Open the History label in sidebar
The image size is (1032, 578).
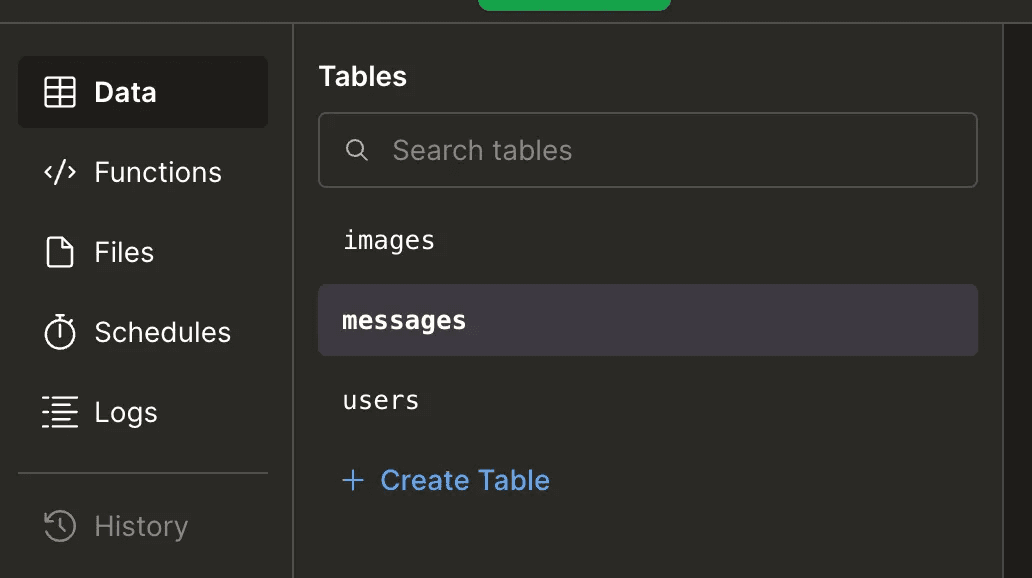(141, 526)
